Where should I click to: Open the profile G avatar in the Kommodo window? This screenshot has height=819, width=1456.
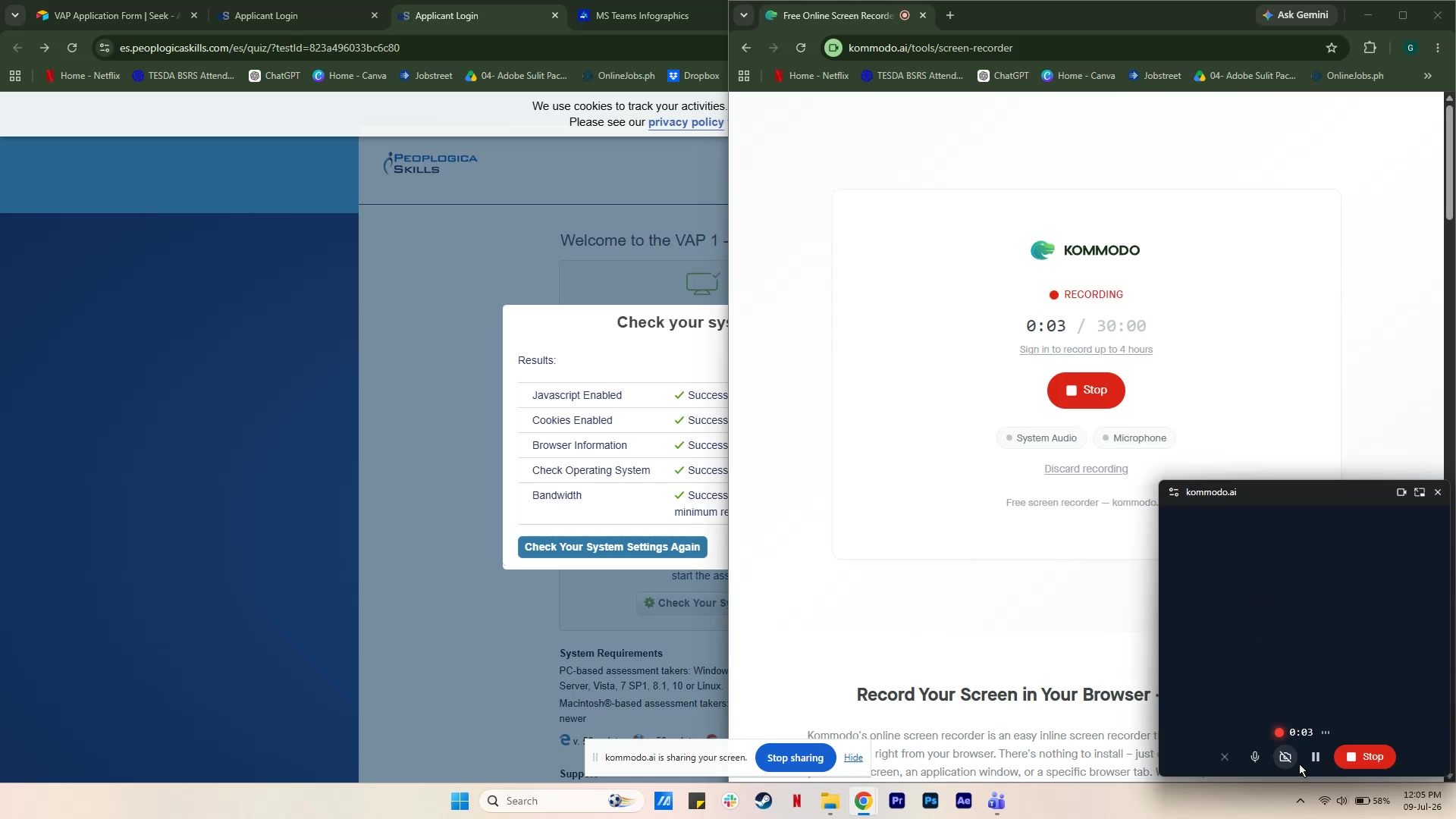(1410, 48)
